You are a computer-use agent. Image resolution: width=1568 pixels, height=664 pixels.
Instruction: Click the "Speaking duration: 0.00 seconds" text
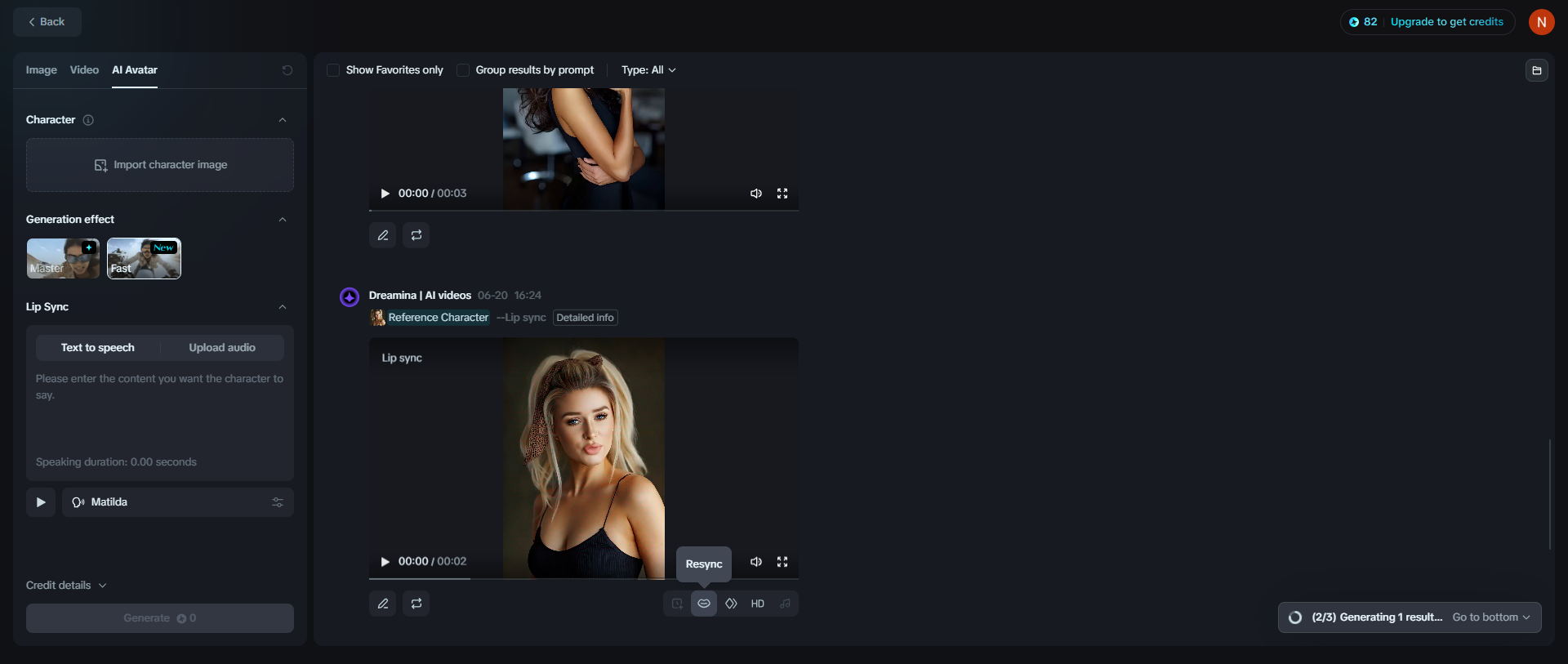point(116,462)
